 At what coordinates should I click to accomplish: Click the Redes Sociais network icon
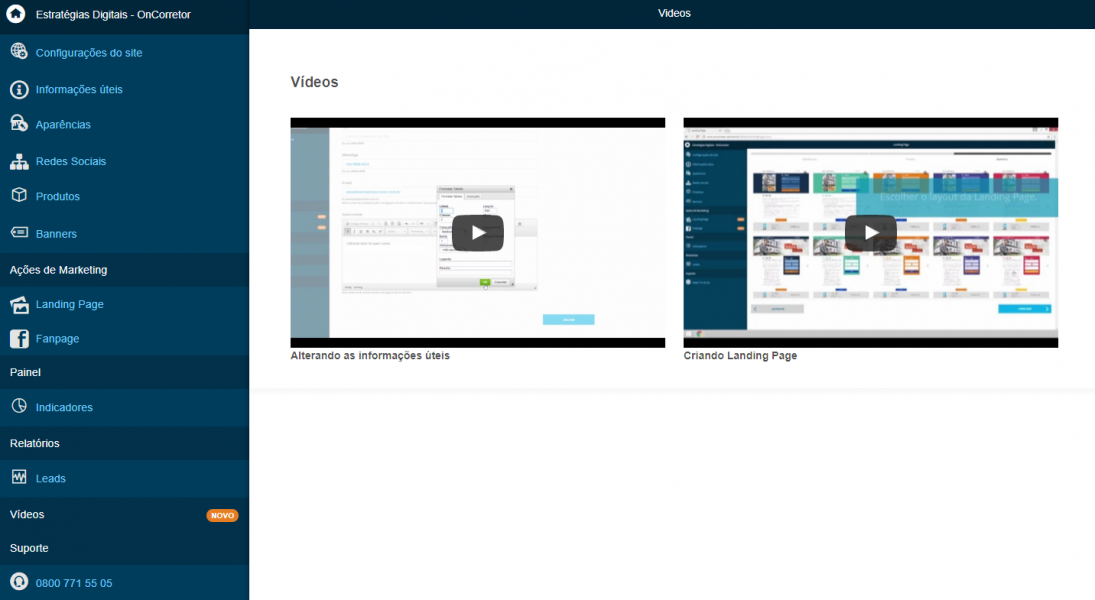(19, 161)
